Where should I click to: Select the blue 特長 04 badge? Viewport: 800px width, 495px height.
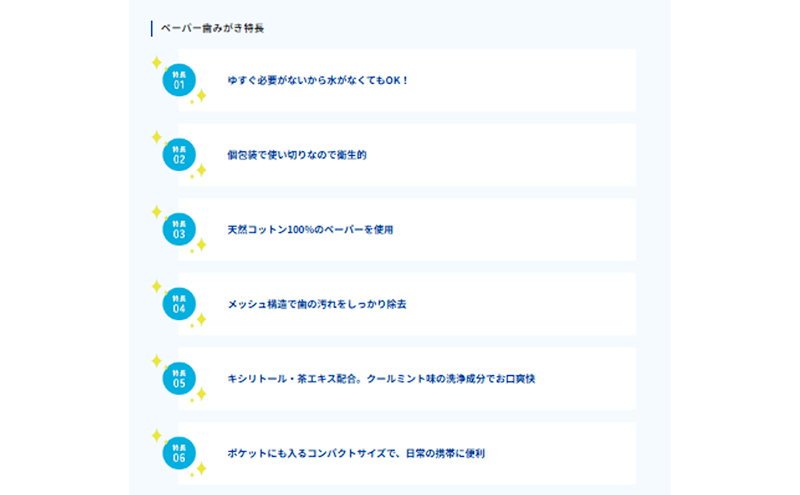click(x=179, y=303)
